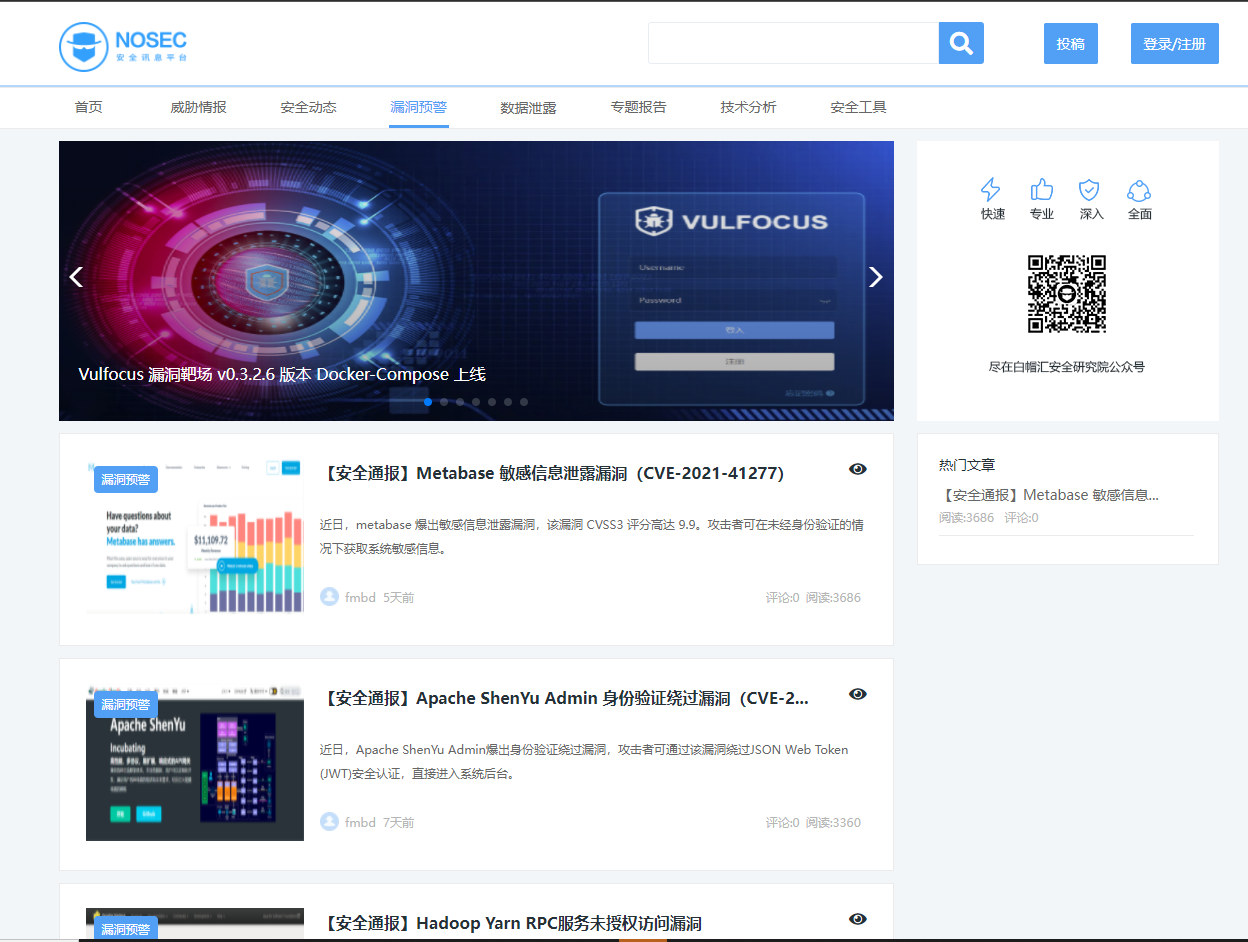Click 漏洞预警 tag on Hadoop thumbnail
Screen dimensions: 1248x942
coord(126,929)
